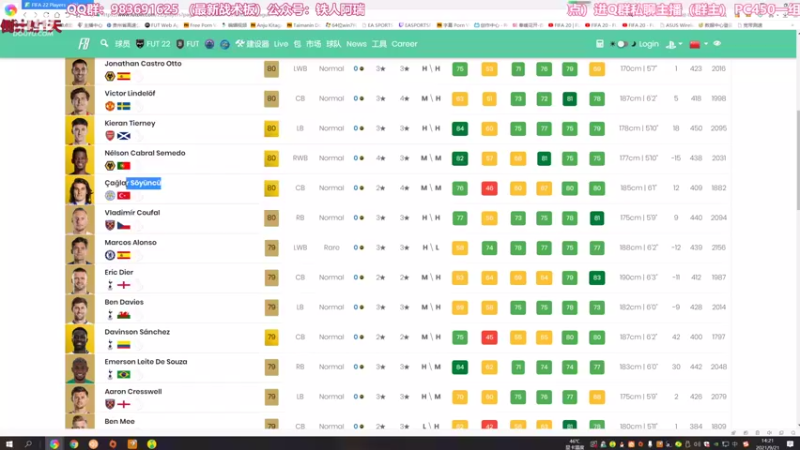The image size is (800, 450).
Task: Click Colombia flag under Davinson Sánchez
Action: pyautogui.click(x=123, y=345)
